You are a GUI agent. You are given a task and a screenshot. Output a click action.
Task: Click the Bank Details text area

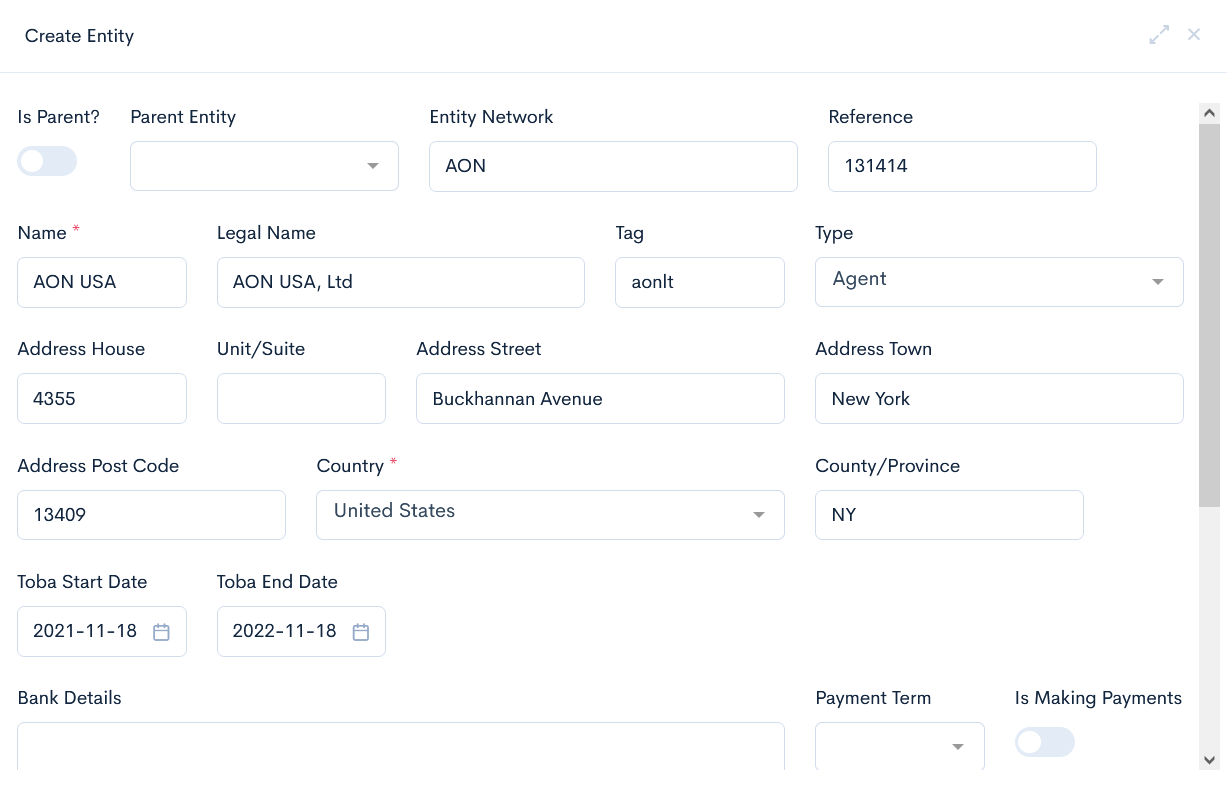tap(400, 746)
